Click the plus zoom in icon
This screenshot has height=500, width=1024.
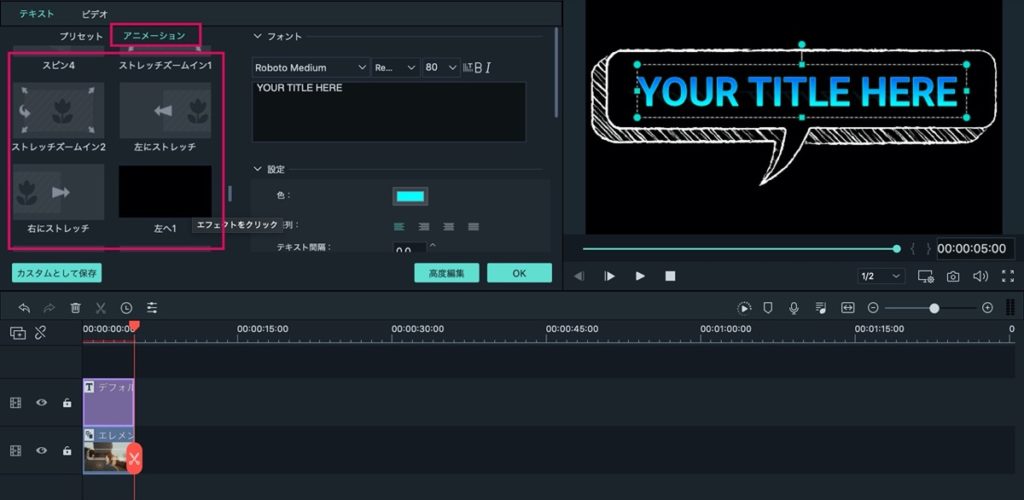(x=987, y=308)
